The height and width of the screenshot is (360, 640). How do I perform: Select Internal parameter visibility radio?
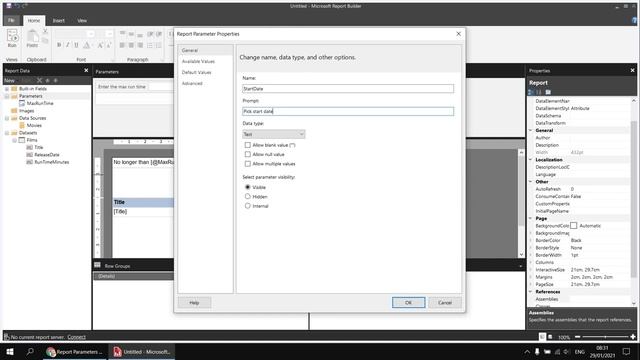[x=247, y=206]
